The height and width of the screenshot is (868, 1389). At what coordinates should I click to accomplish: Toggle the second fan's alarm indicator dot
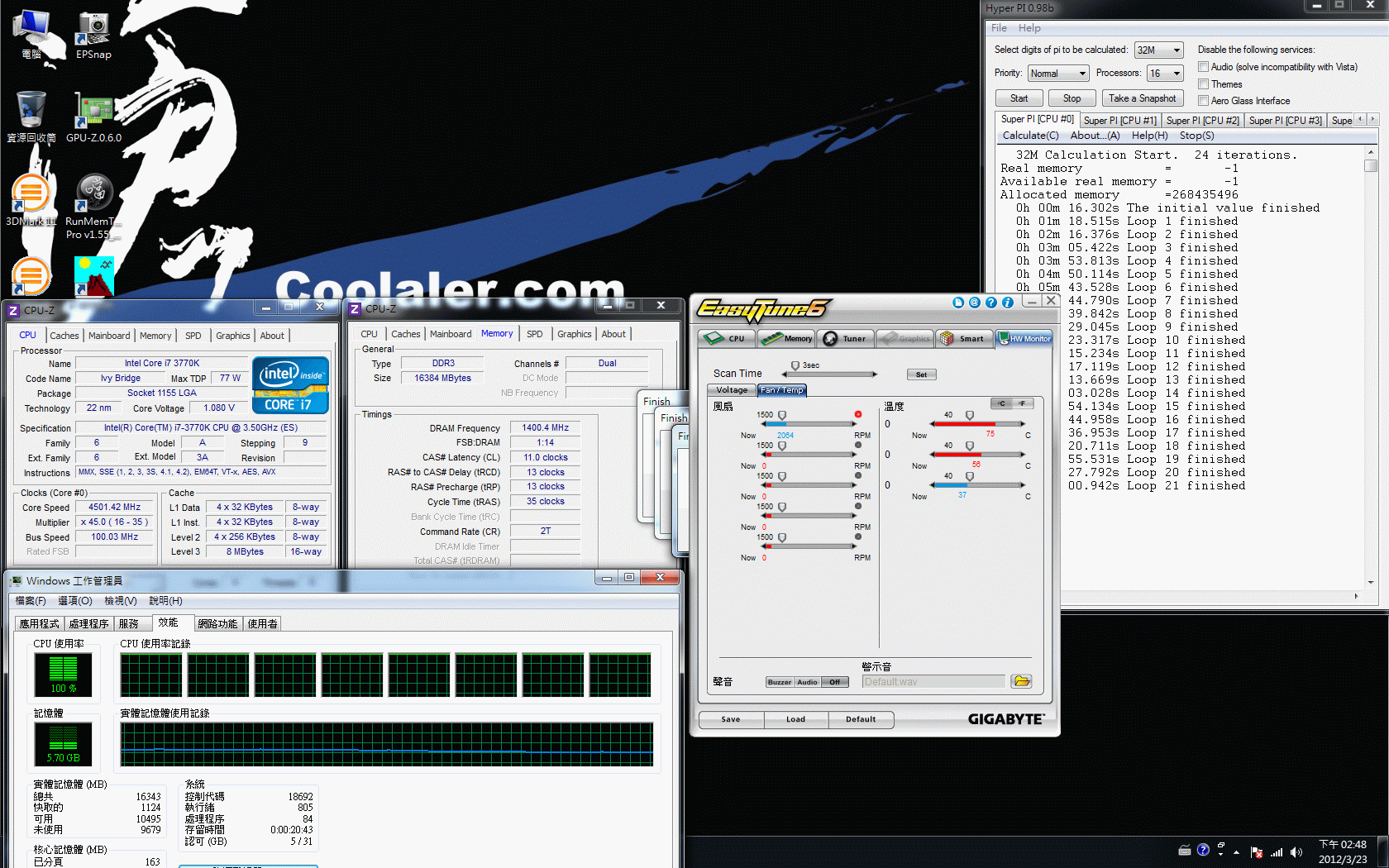[858, 445]
